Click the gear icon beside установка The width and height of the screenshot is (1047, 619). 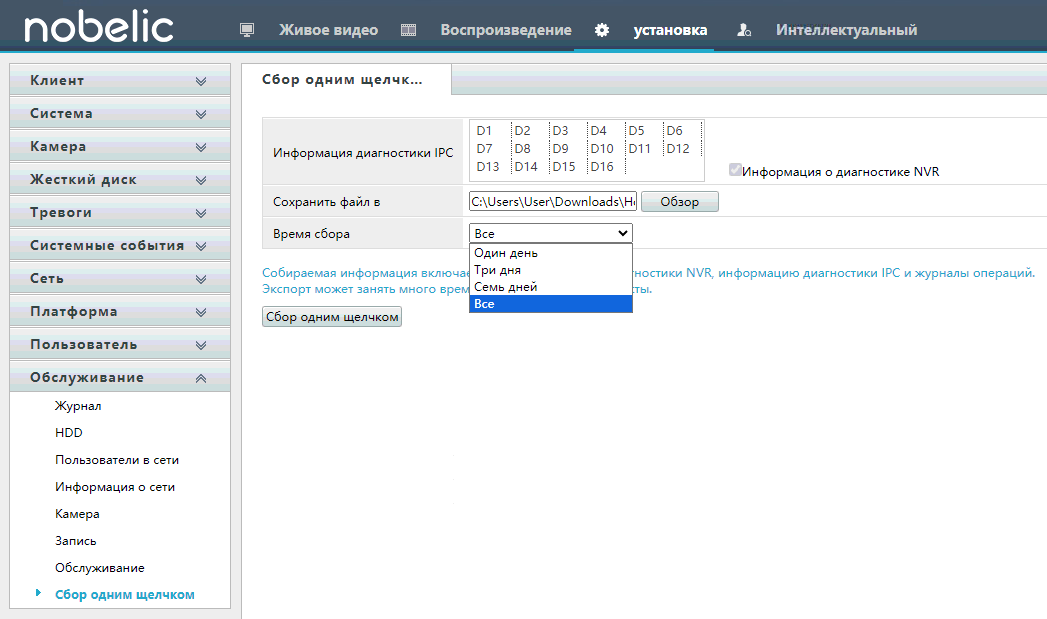602,30
